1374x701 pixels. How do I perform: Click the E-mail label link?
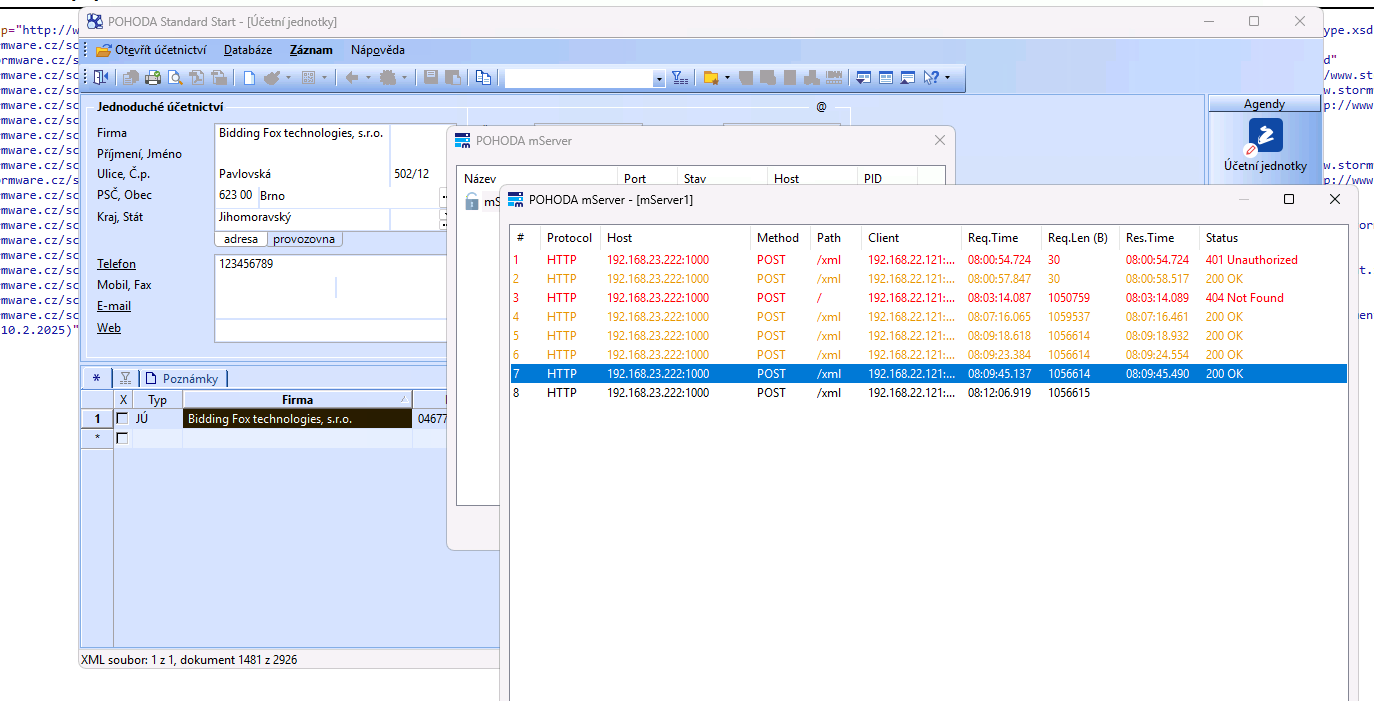pyautogui.click(x=114, y=306)
